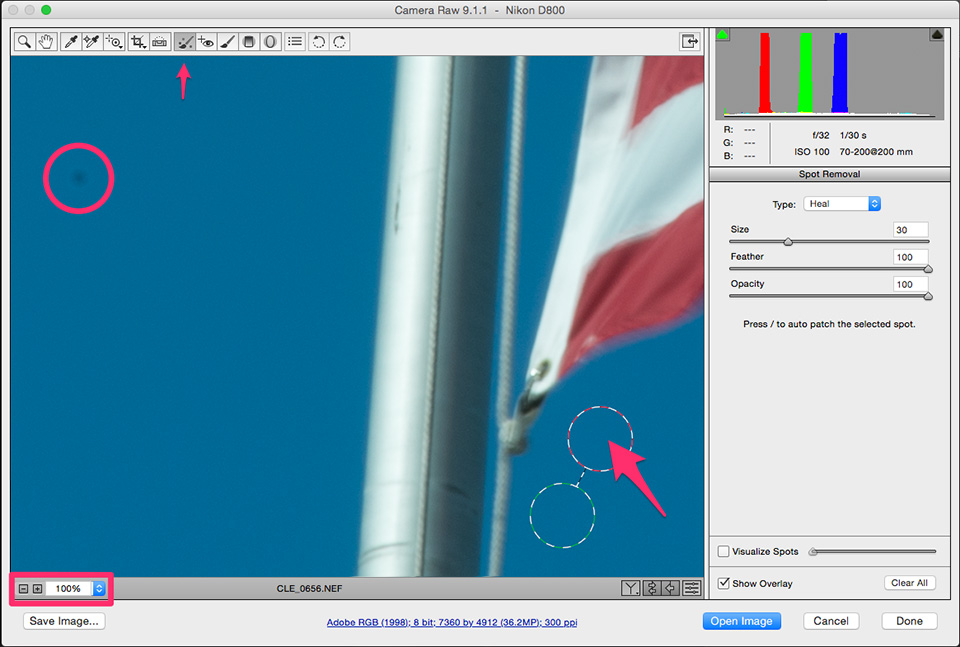Select the Targeted Adjustment tool
960x647 pixels.
(x=114, y=42)
